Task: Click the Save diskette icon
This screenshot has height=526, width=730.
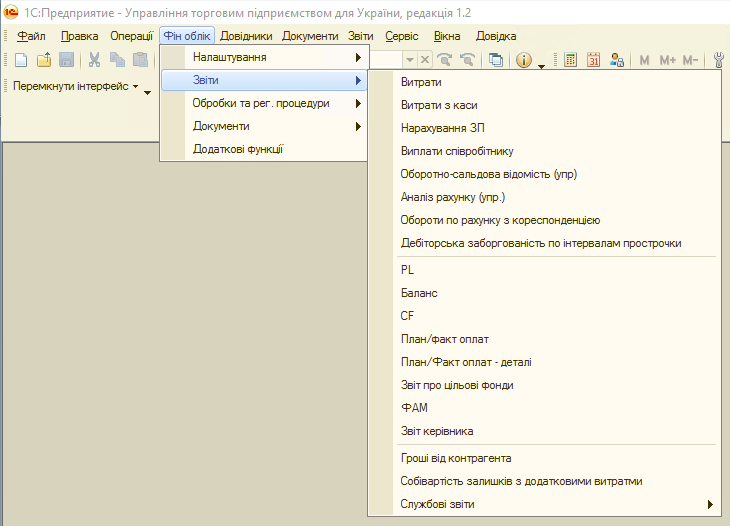Action: [x=67, y=60]
